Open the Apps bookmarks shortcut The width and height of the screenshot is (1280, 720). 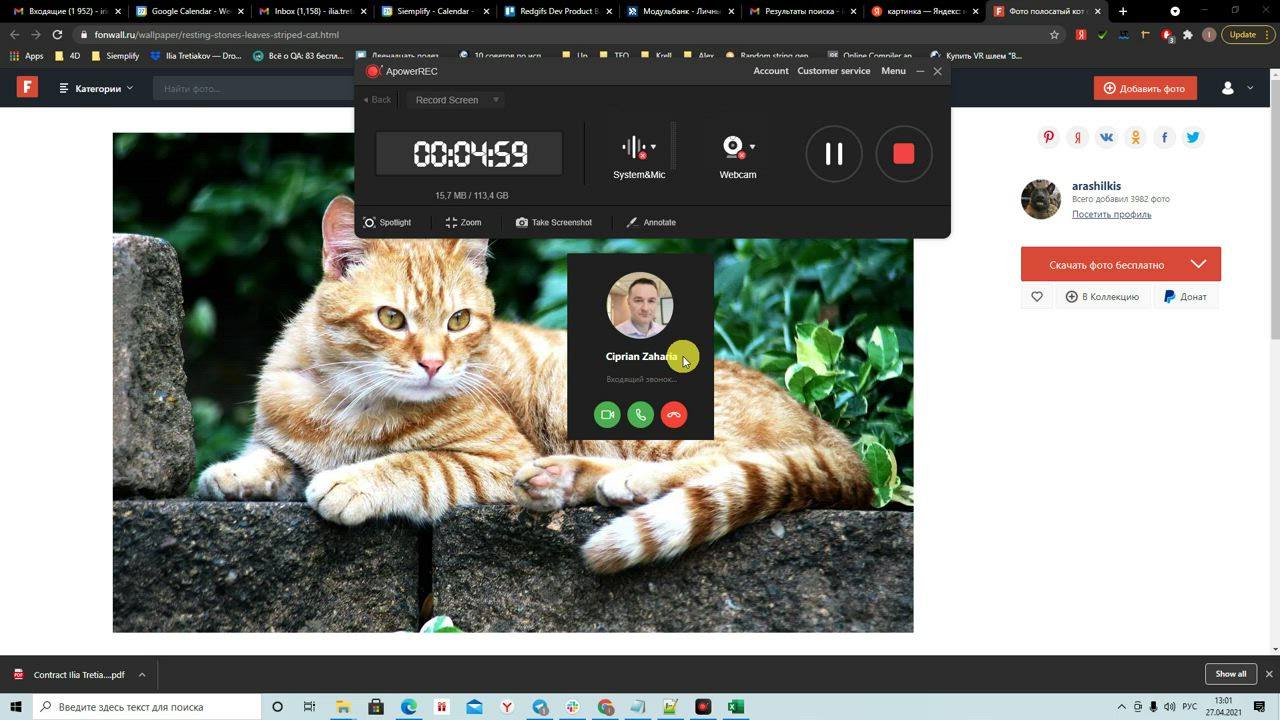pos(27,56)
